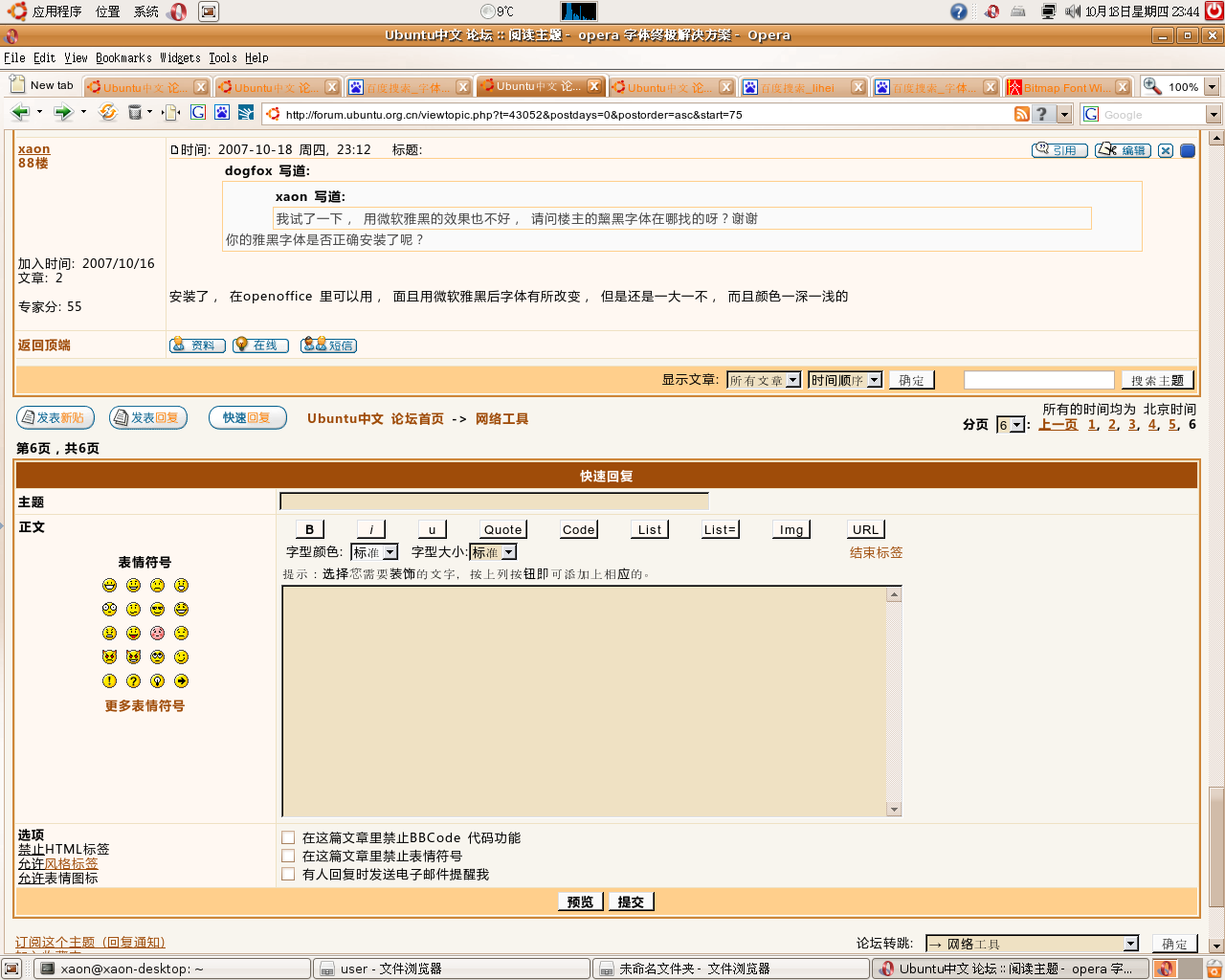Screen dimensions: 1225x980
Task: Click the X delete icon on xaon's post
Action: tap(1166, 150)
